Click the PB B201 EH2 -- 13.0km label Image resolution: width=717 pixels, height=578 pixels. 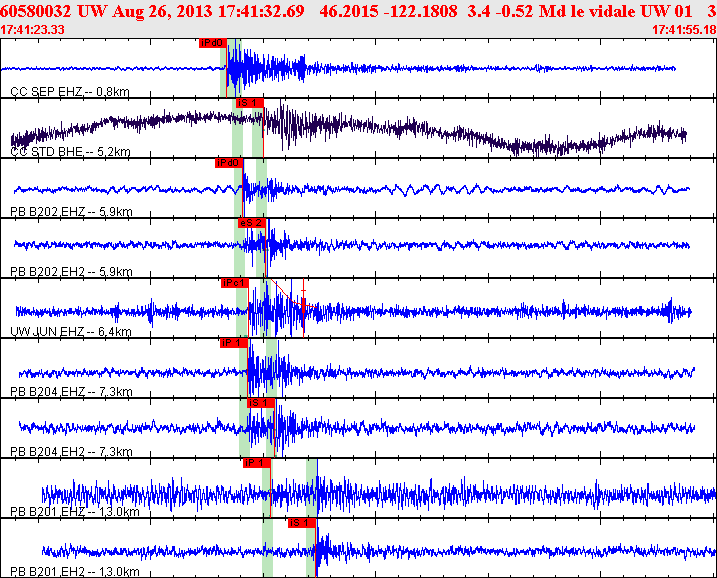coord(75,572)
